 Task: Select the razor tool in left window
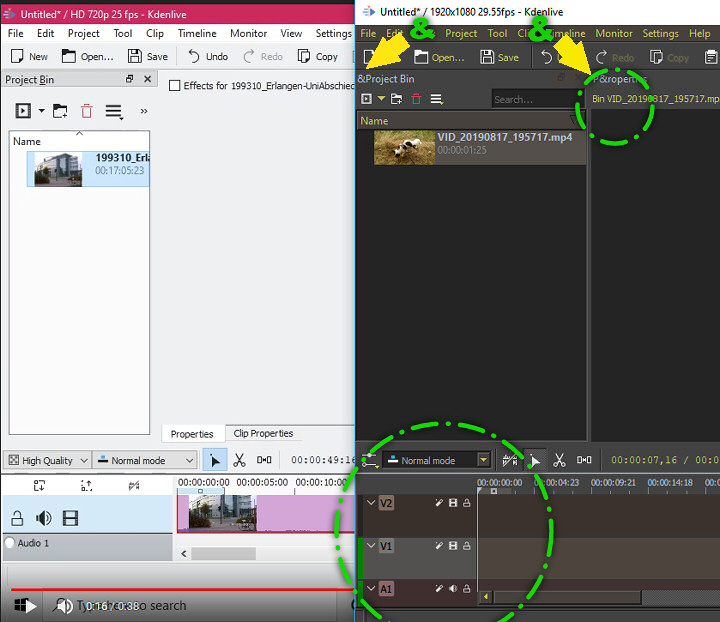point(239,460)
